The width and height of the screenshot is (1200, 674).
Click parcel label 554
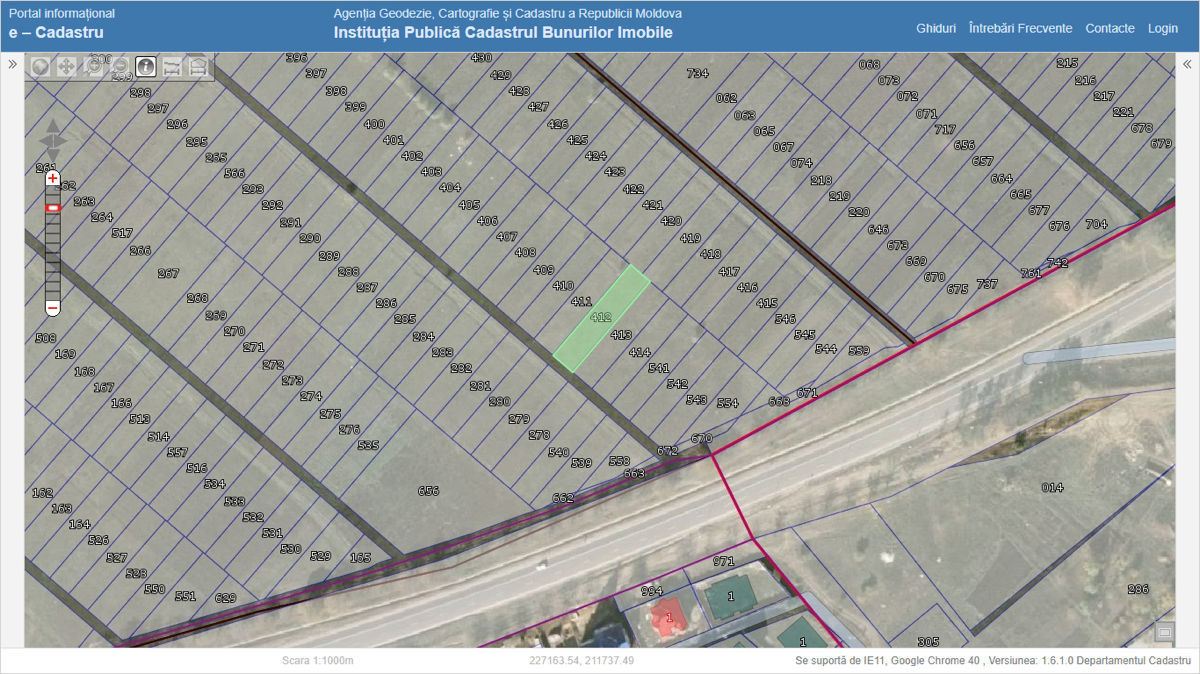coord(727,404)
